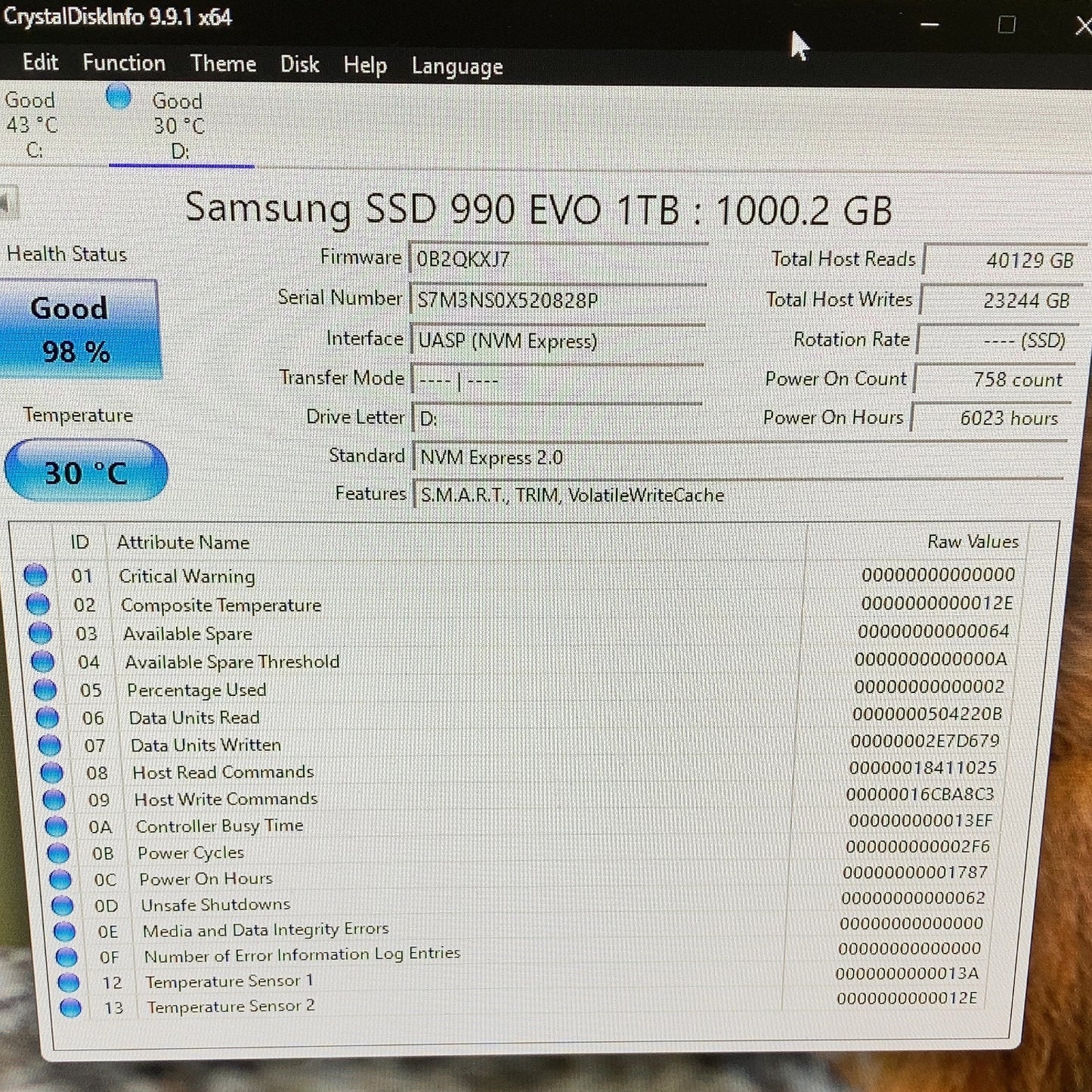
Task: Click the status orb for Temperature Sensor 2
Action: tap(70, 1007)
